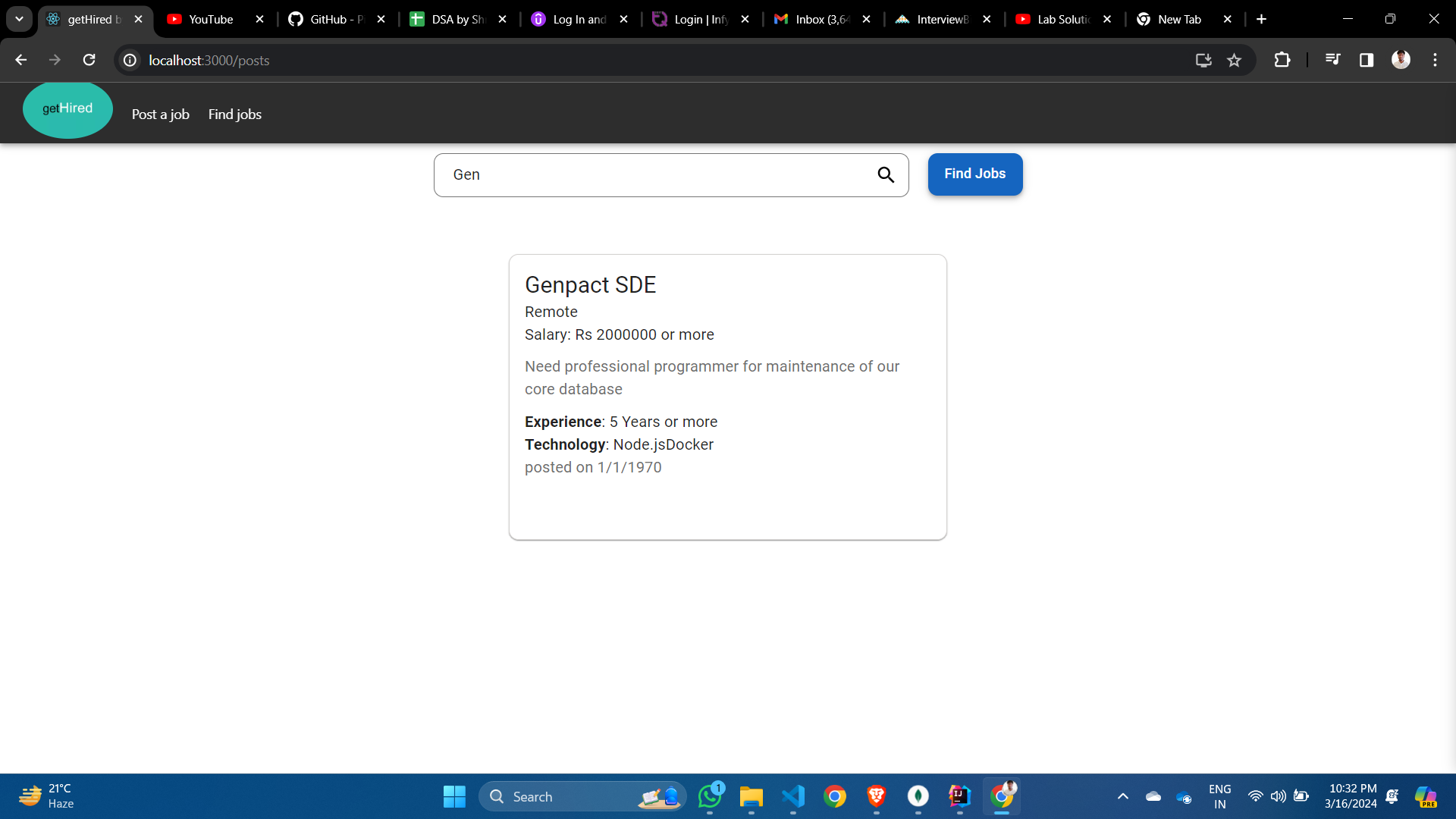Toggle the browser profile account icon
Screen dimensions: 1456x819
click(x=1401, y=59)
